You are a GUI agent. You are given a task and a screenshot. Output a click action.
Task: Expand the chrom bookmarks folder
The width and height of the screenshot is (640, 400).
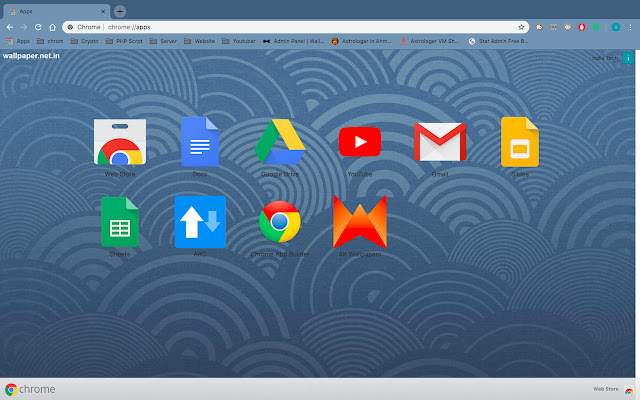click(50, 41)
